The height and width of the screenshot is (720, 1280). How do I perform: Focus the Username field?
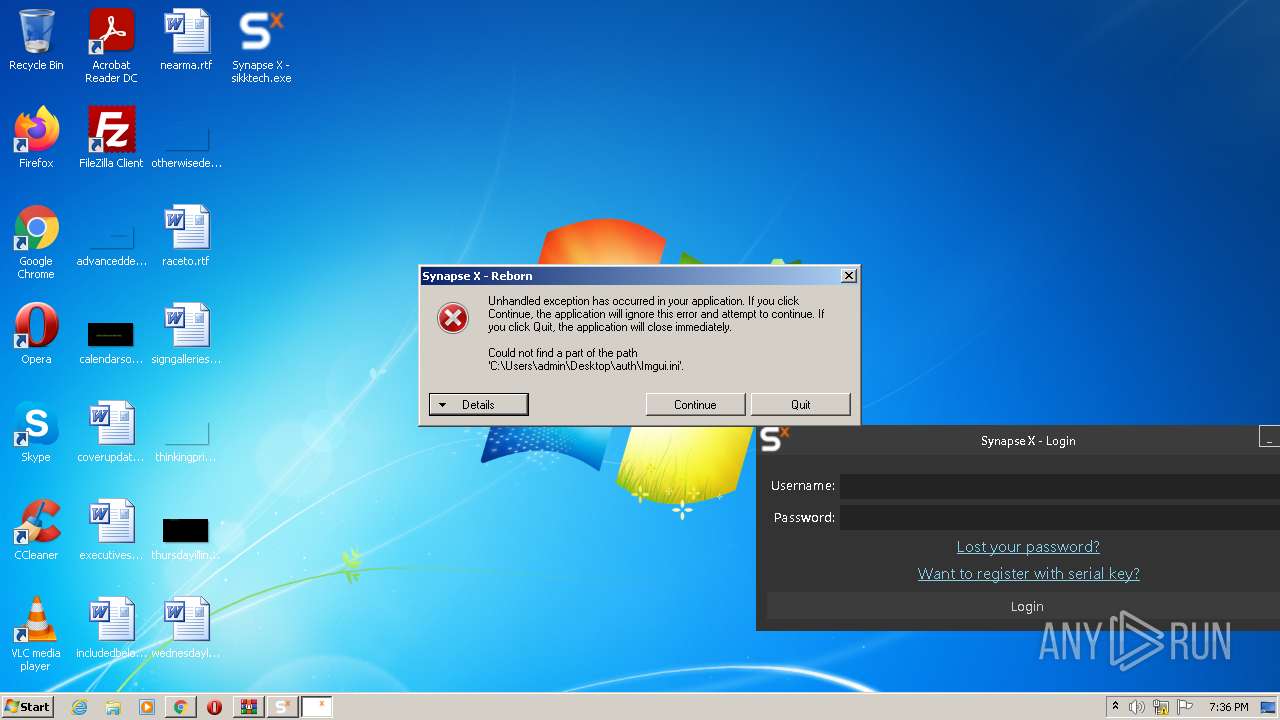pyautogui.click(x=1059, y=486)
